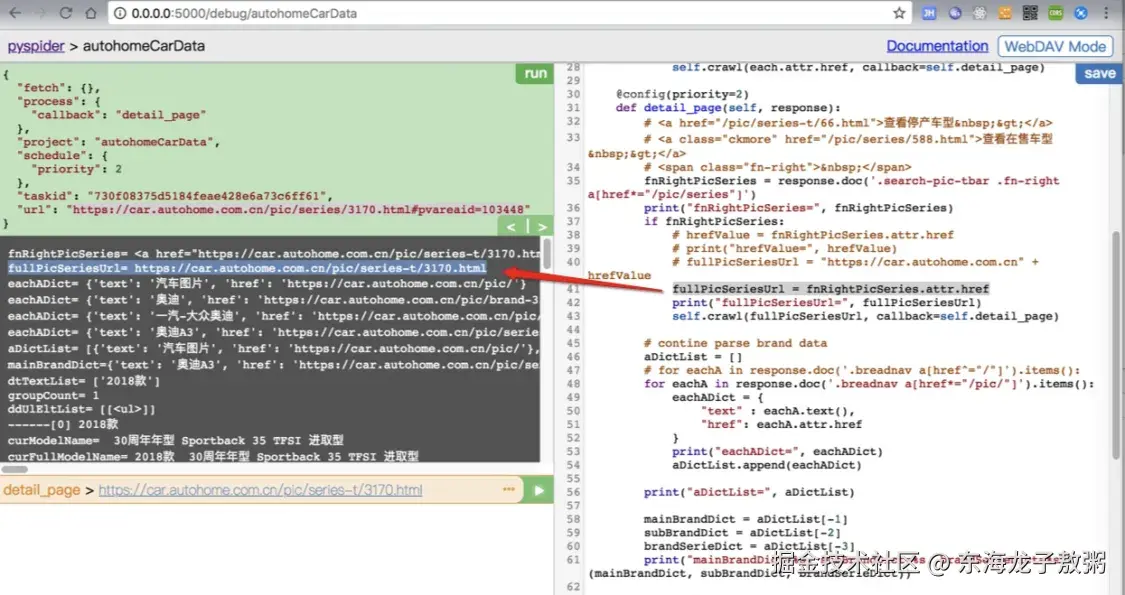Click the curModelName= output line
Viewport: 1125px width, 595px height.
tap(176, 441)
